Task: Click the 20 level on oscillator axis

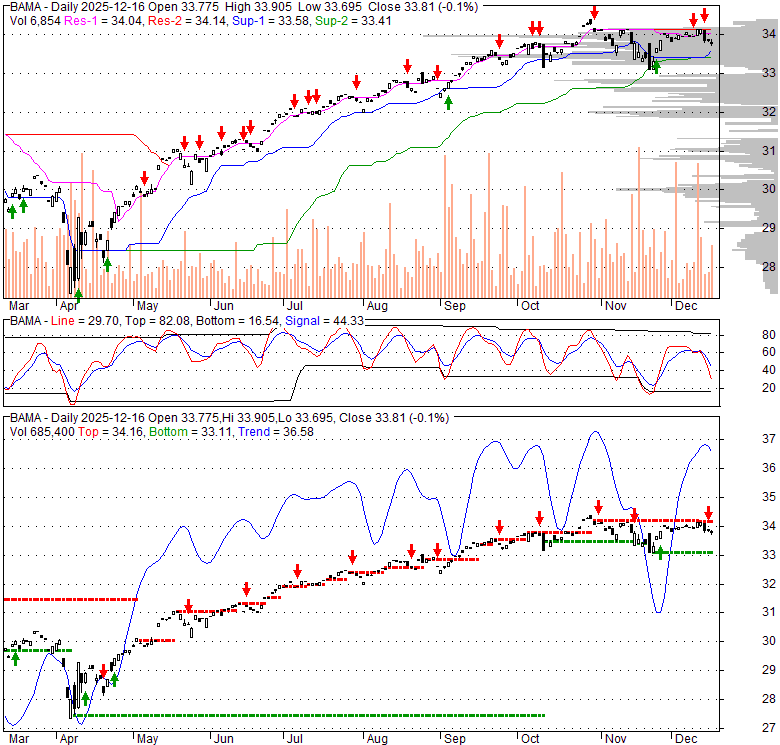Action: click(x=769, y=388)
